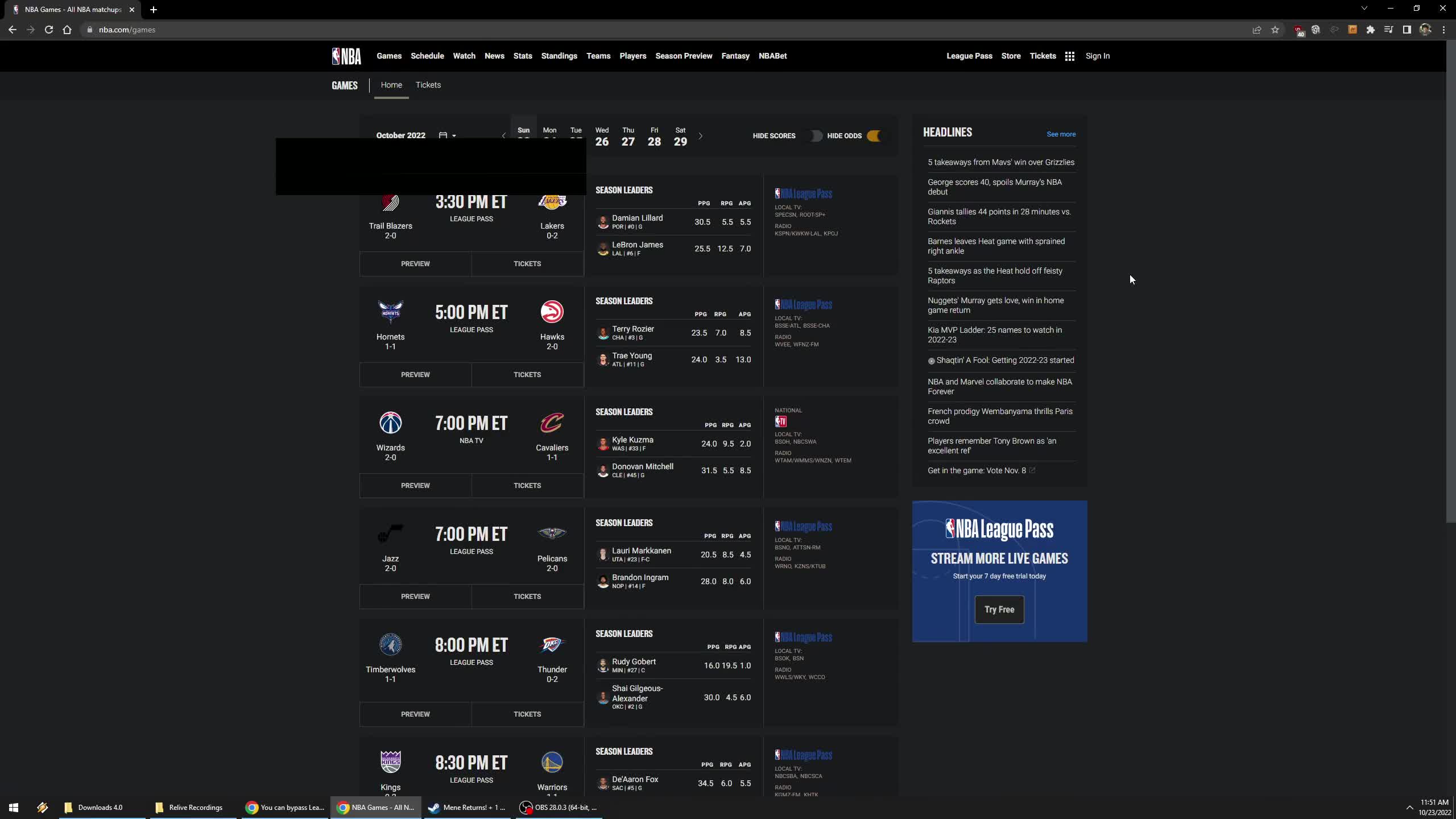Click the Pelicans team logo
Viewport: 1456px width, 819px height.
point(552,533)
